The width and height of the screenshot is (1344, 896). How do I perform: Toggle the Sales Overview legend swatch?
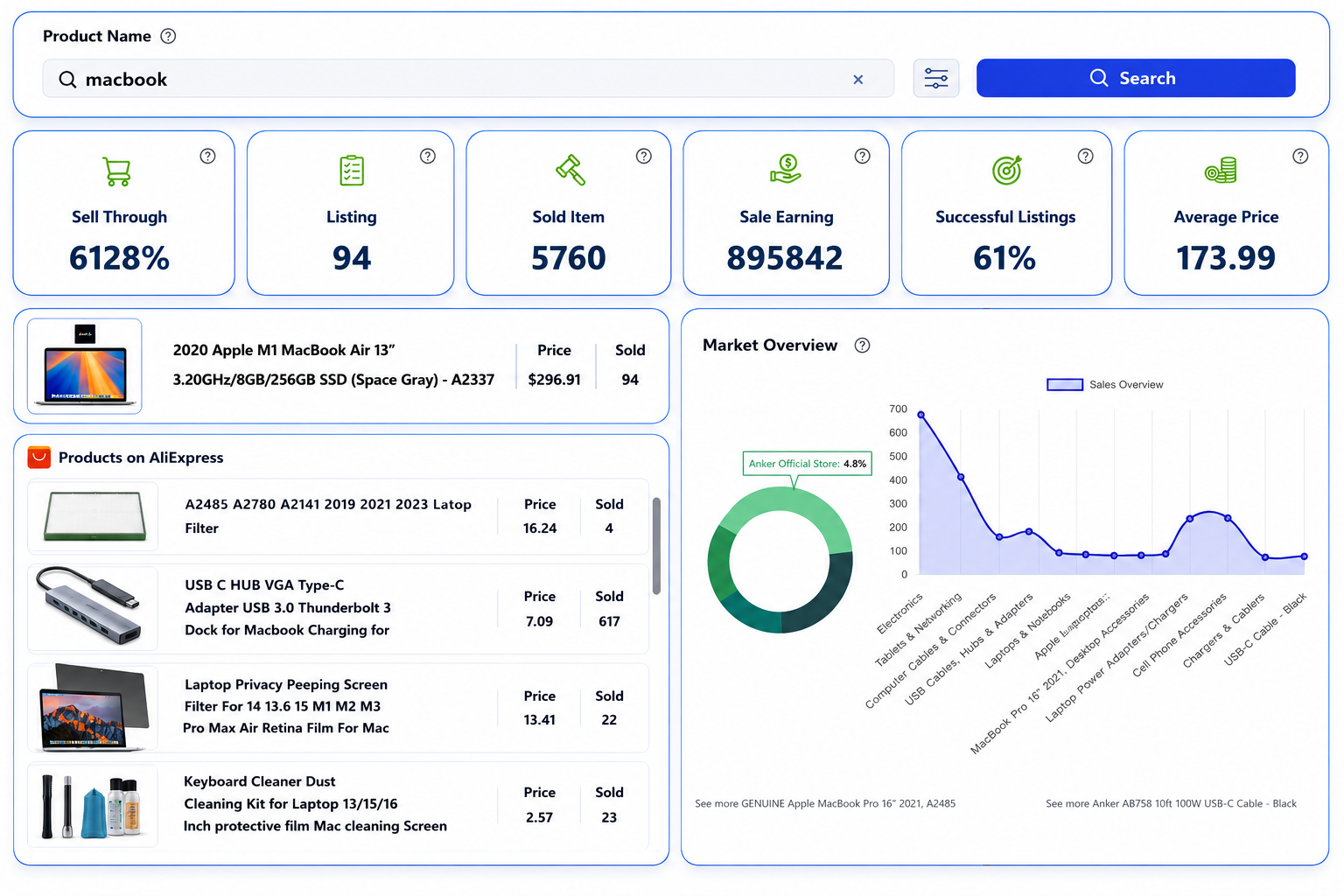pyautogui.click(x=1065, y=384)
